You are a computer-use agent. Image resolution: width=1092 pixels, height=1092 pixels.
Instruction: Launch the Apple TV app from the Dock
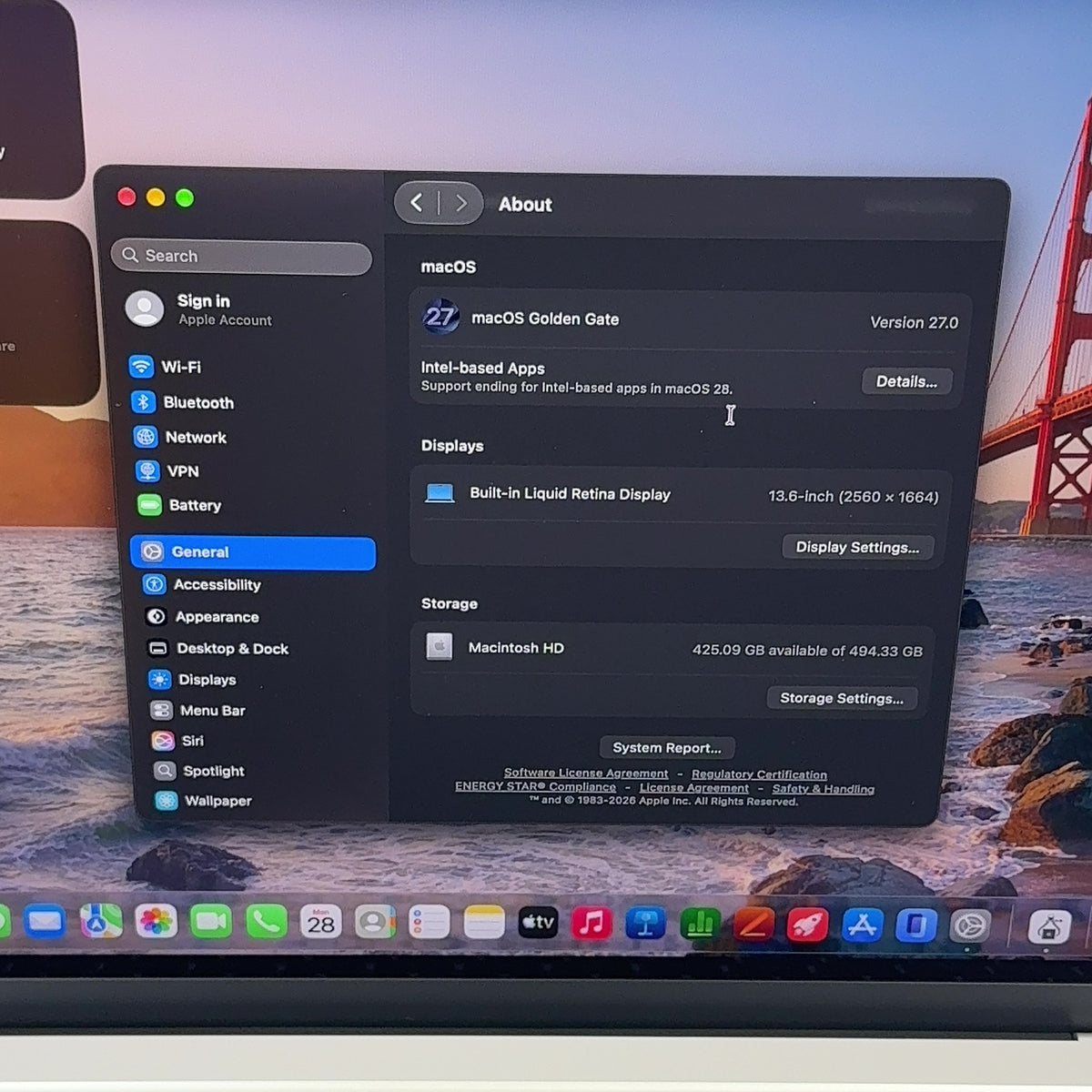coord(538,923)
